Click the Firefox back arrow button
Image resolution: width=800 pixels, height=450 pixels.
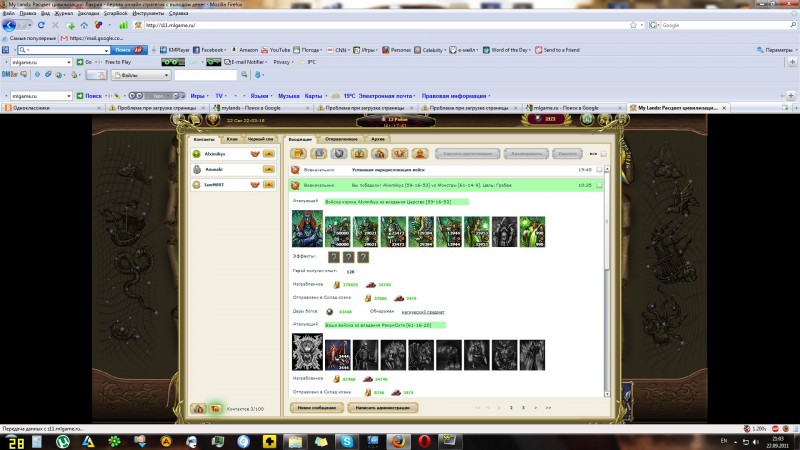coord(9,25)
